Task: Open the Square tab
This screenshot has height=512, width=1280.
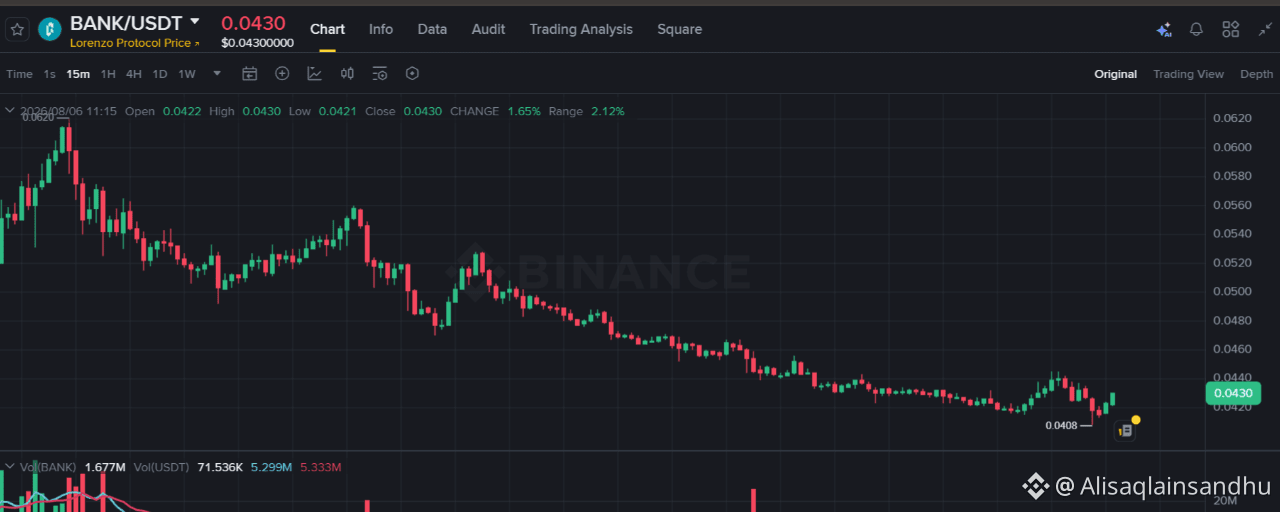Action: tap(679, 29)
